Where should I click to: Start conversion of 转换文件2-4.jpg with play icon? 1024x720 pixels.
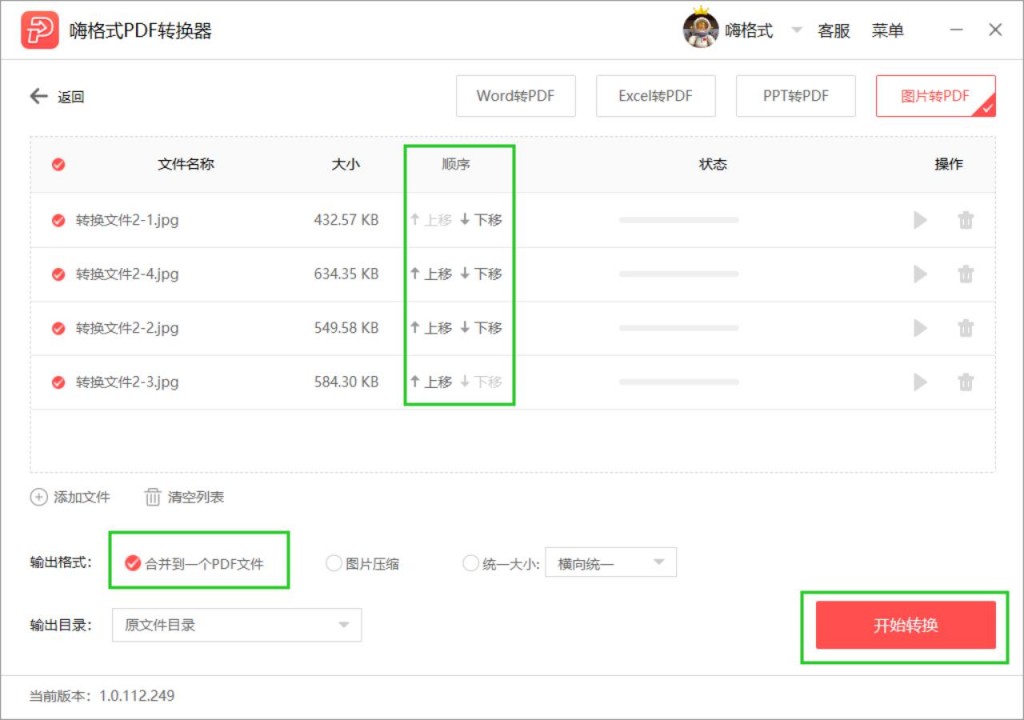pos(920,274)
